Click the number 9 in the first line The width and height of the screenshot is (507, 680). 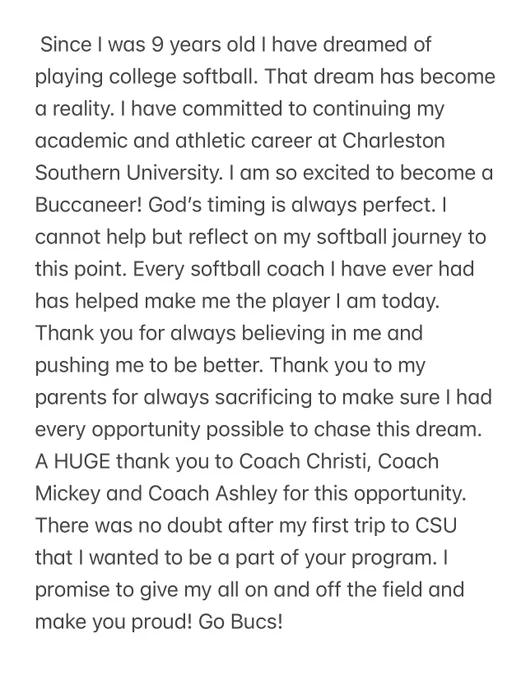(x=157, y=44)
